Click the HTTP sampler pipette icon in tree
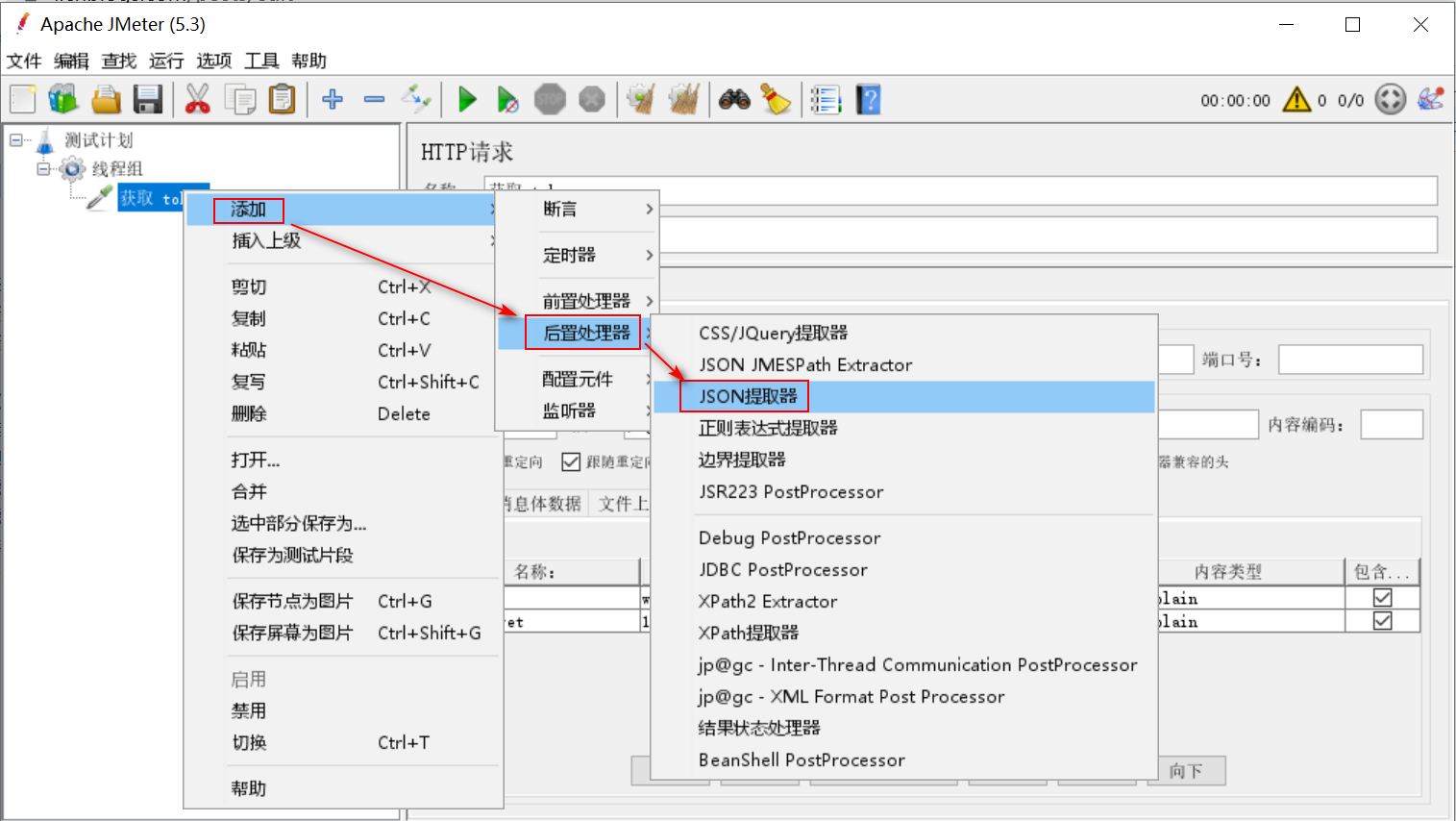The height and width of the screenshot is (821, 1456). point(99,197)
